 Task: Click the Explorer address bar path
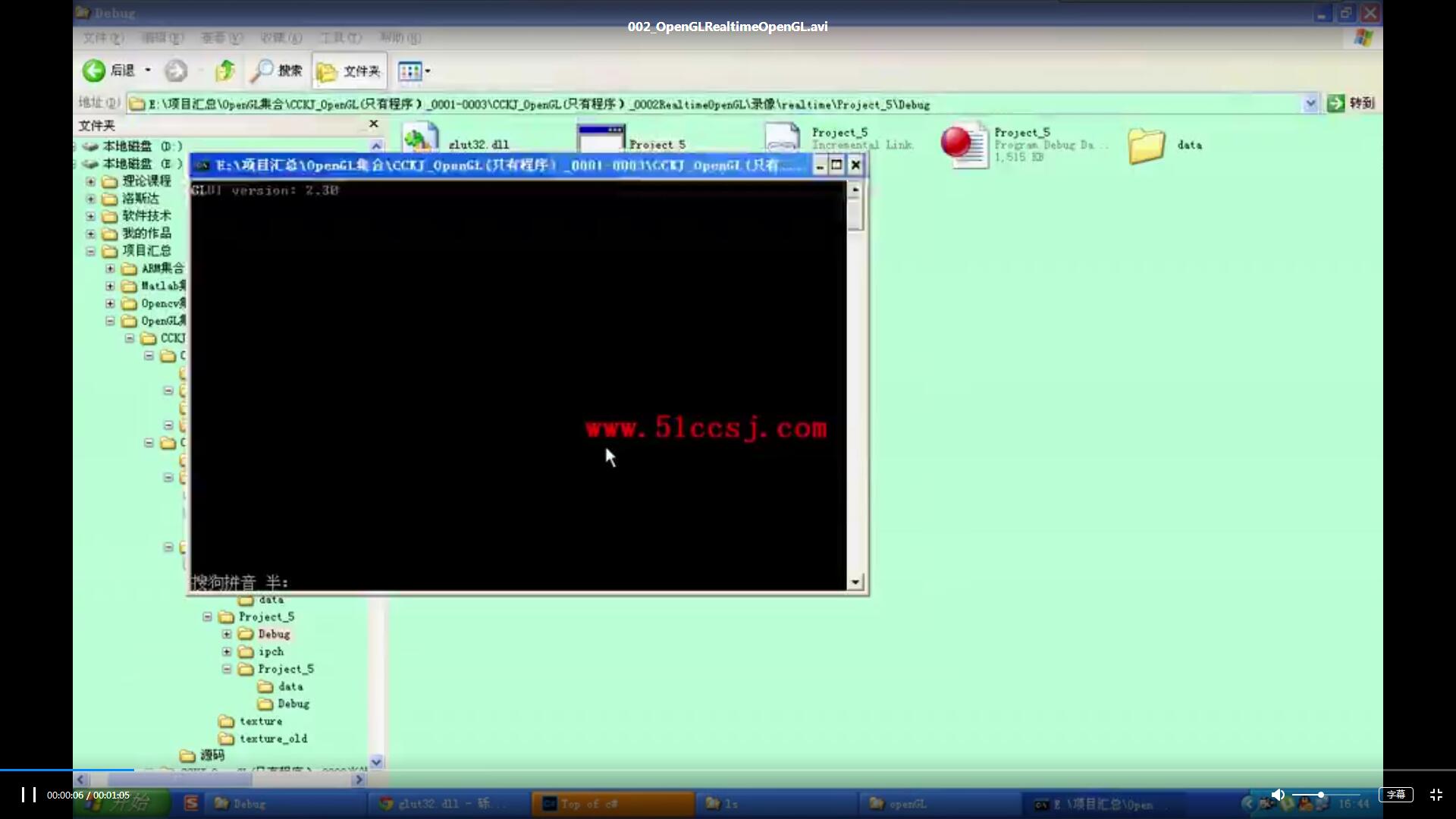(715, 104)
